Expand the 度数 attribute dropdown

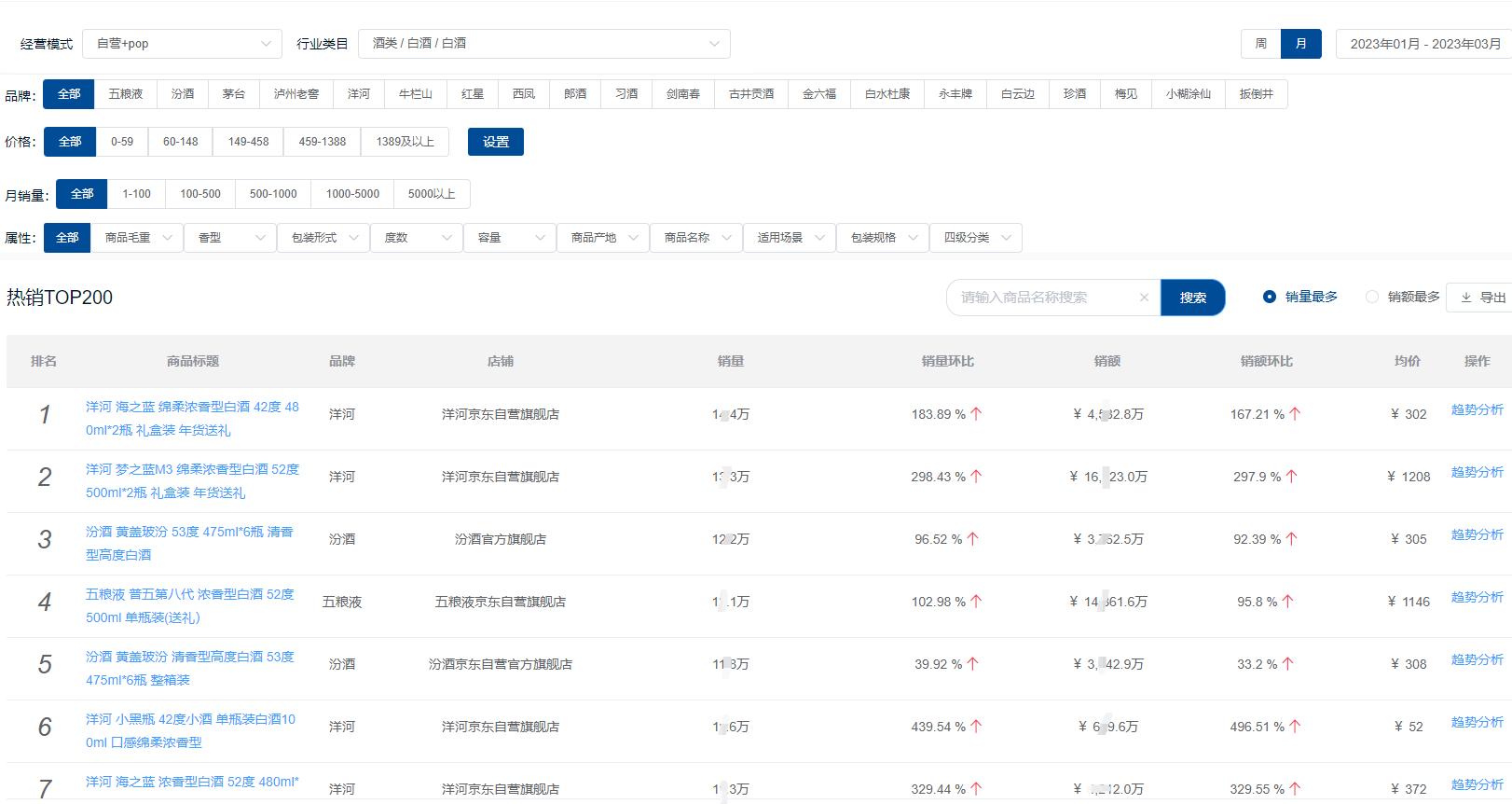(417, 238)
